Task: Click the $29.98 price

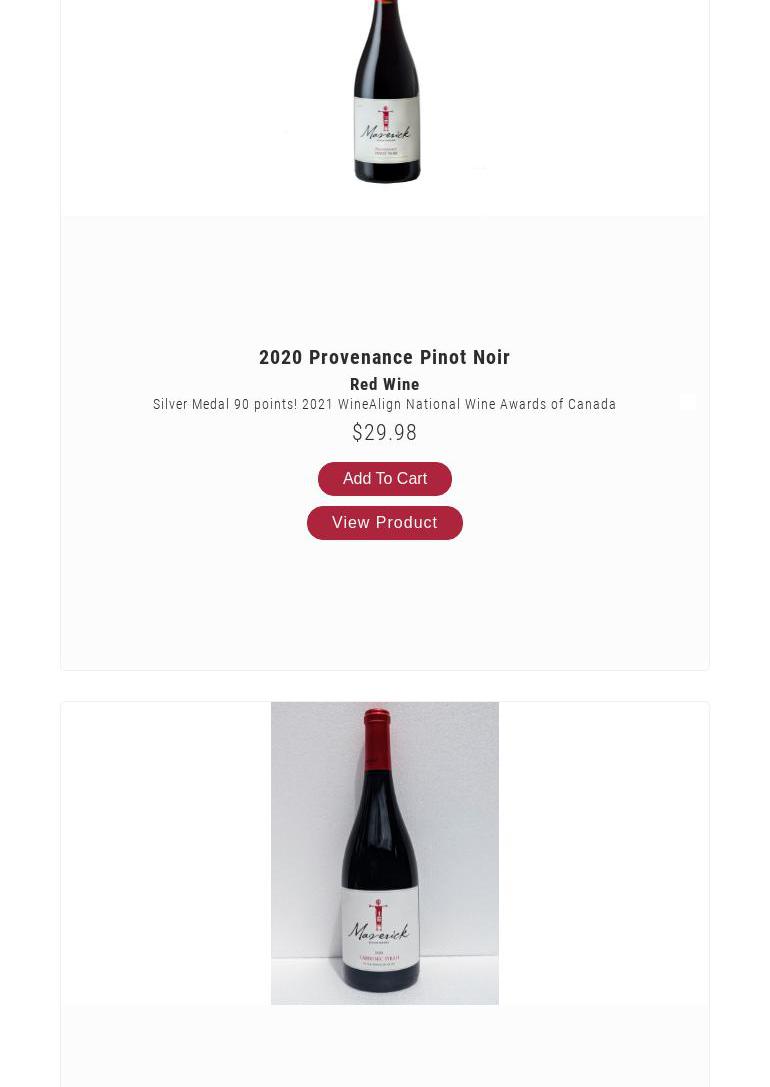Action: point(384,433)
